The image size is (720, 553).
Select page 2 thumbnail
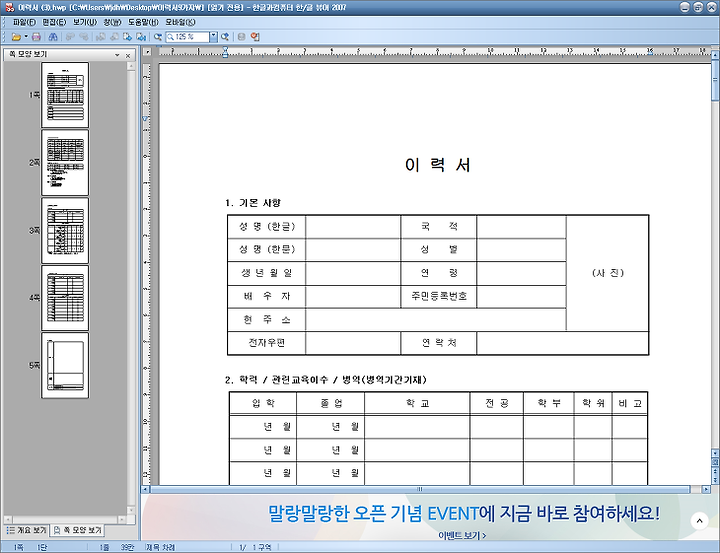tap(65, 163)
